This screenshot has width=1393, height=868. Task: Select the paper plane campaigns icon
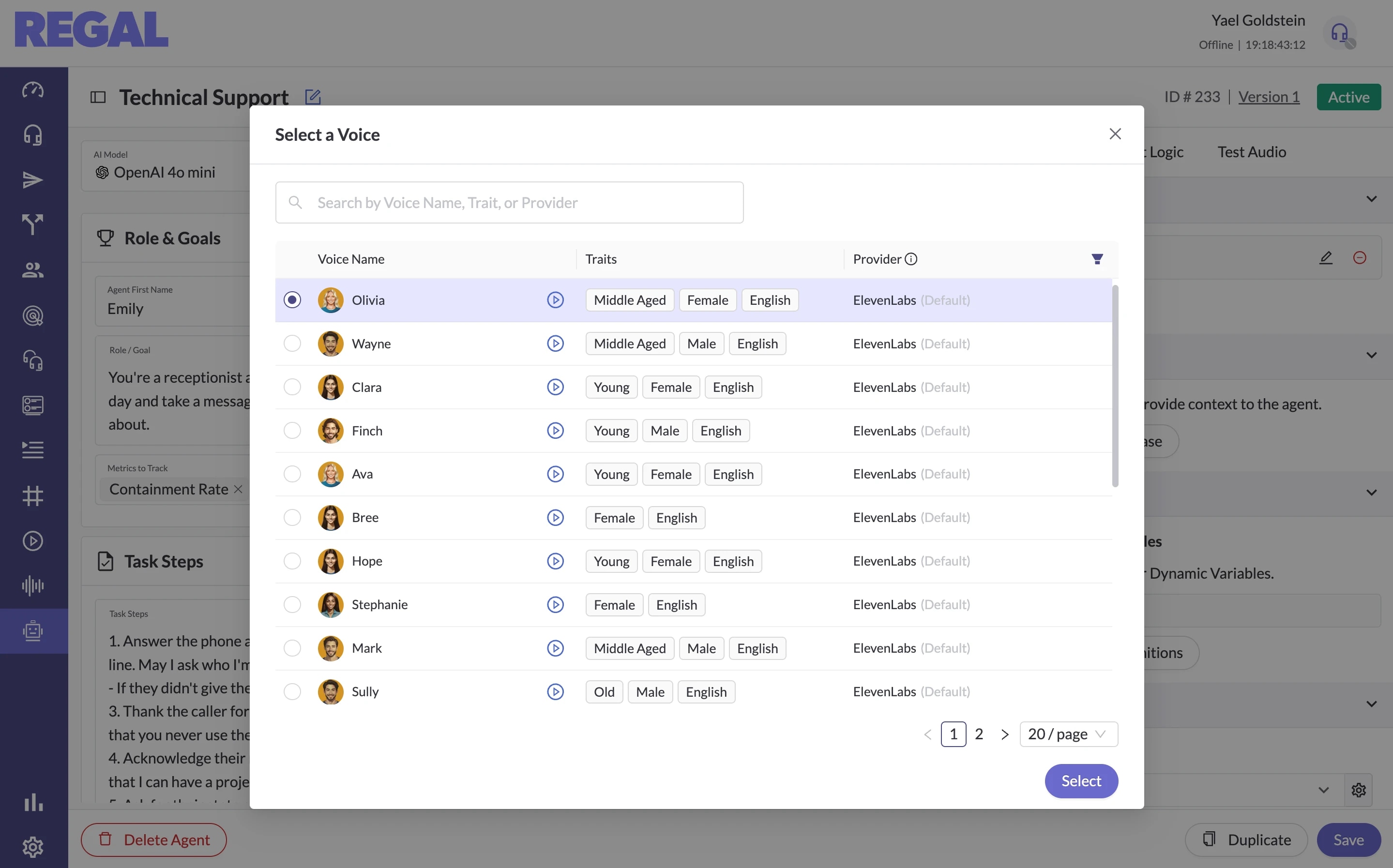pos(33,179)
